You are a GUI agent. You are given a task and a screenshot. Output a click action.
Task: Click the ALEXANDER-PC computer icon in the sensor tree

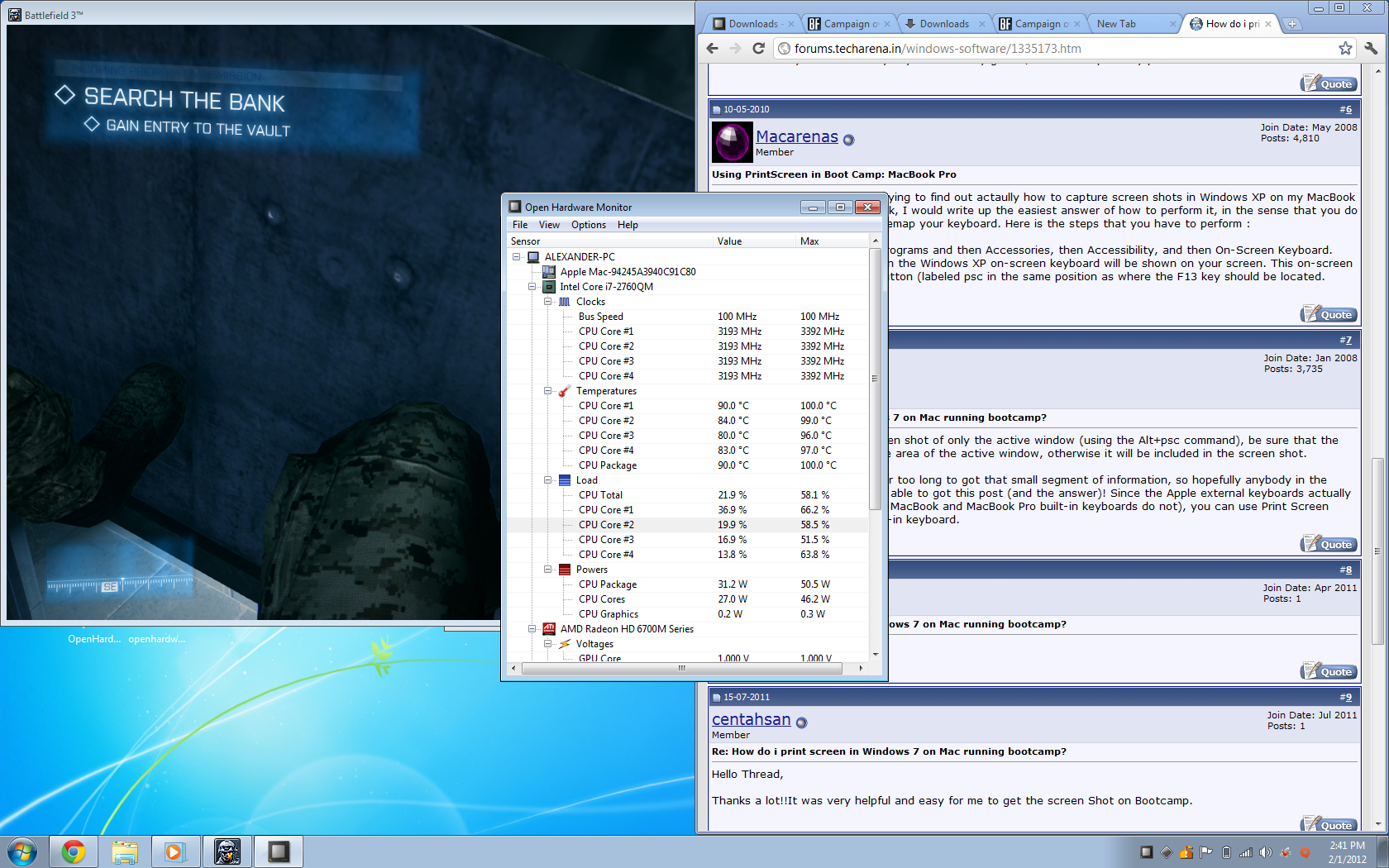coord(533,257)
